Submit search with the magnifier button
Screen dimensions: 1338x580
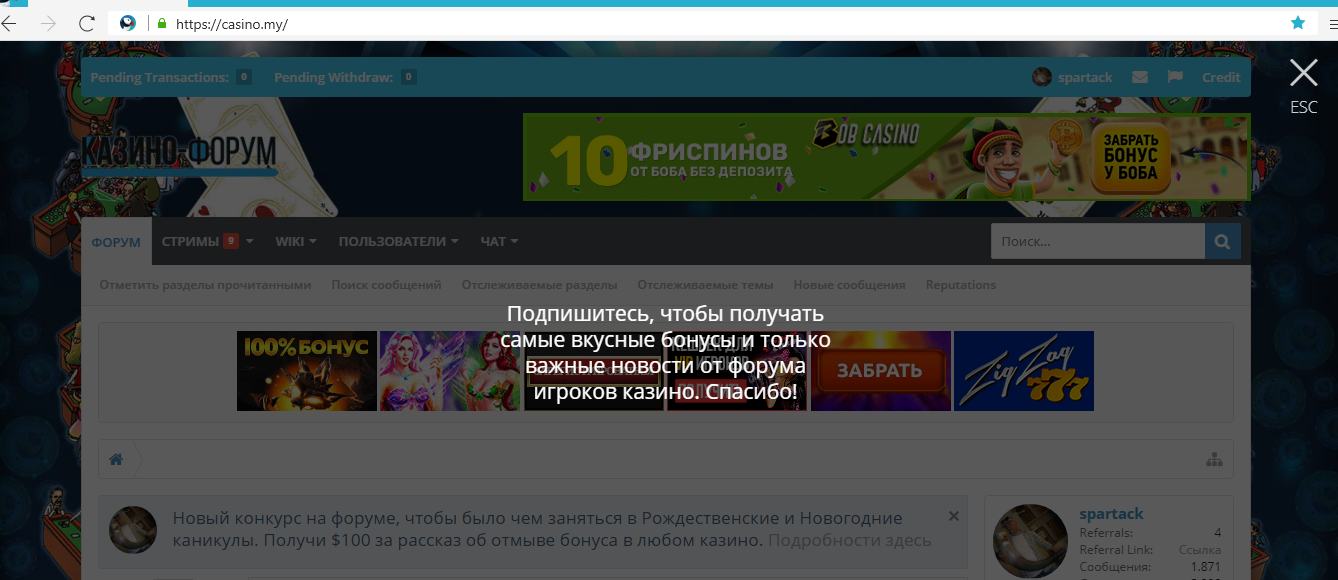pyautogui.click(x=1223, y=241)
